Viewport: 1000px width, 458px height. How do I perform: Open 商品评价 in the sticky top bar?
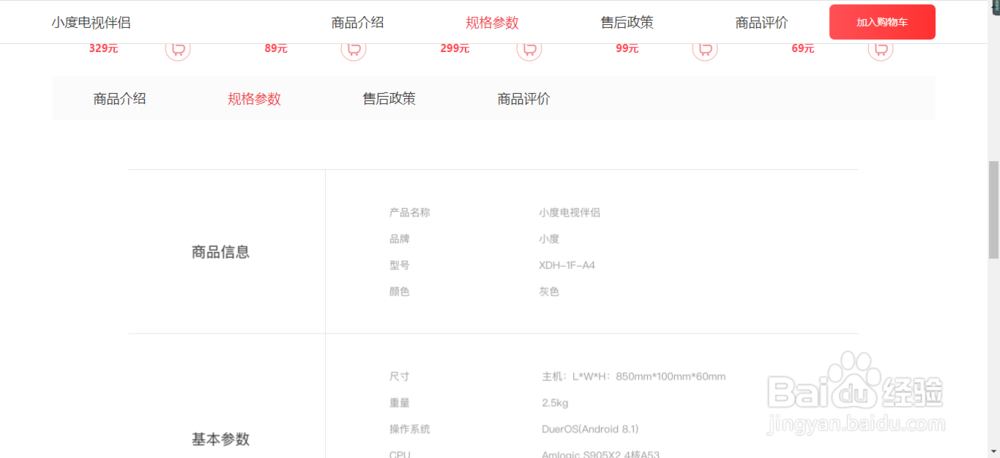761,23
